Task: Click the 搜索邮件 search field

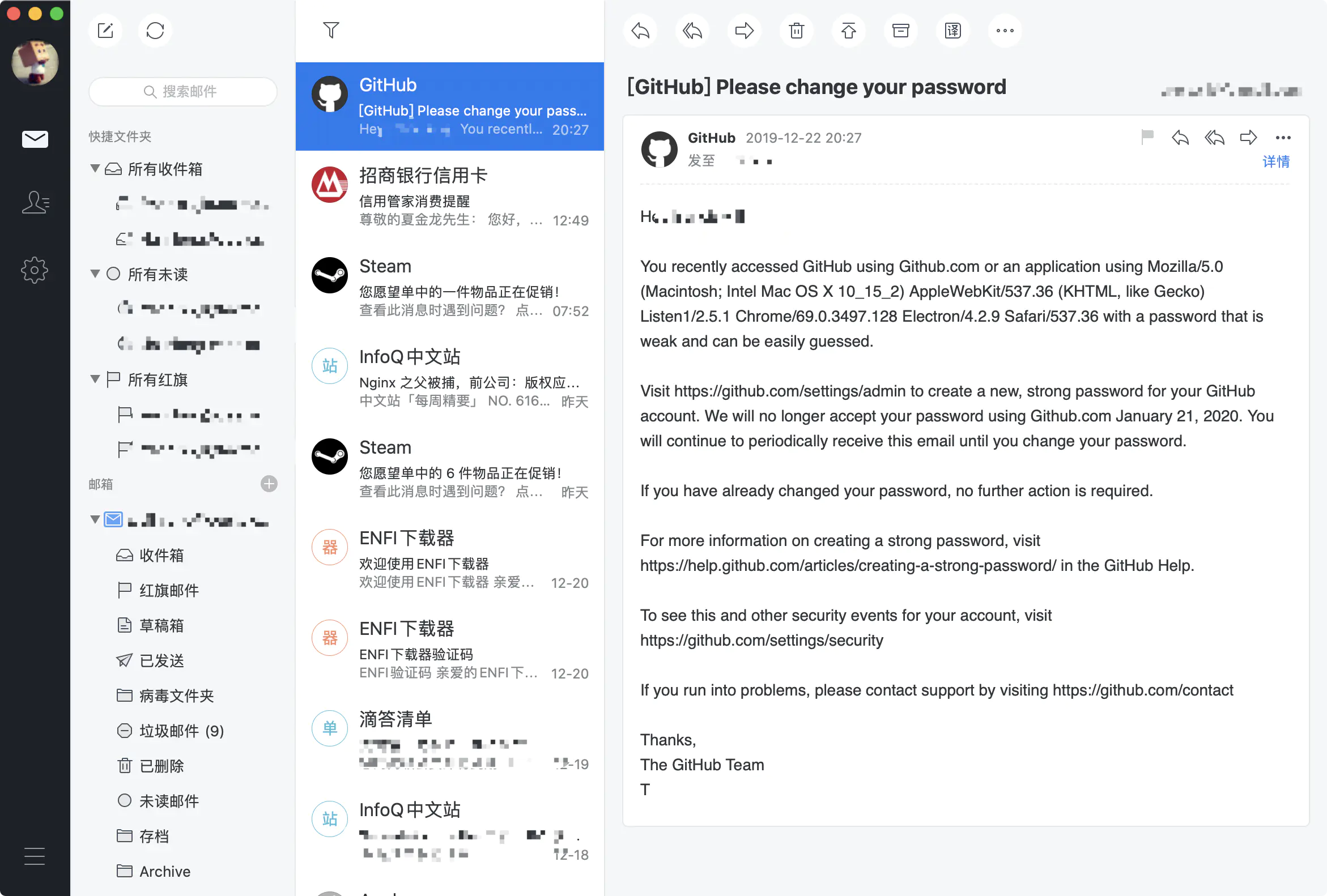Action: pos(182,91)
